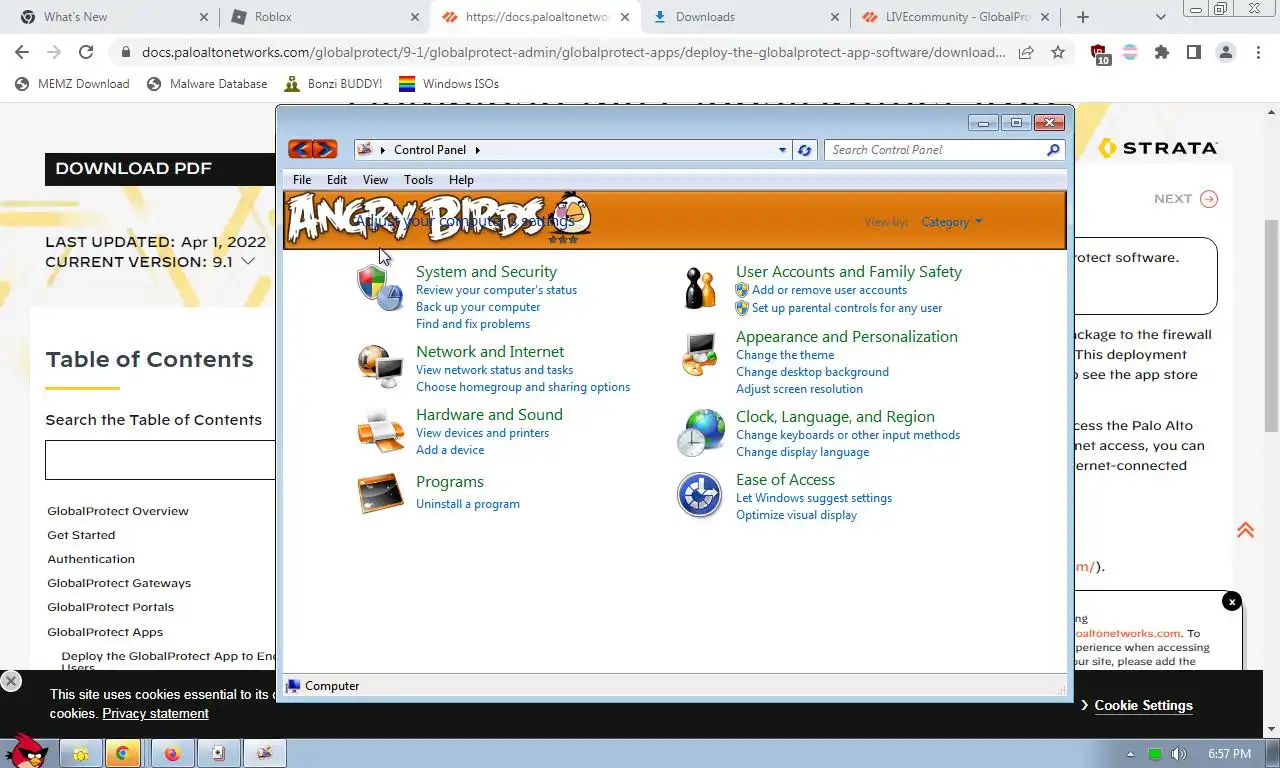Click the orange scroll-to-top arrow

[x=1245, y=530]
